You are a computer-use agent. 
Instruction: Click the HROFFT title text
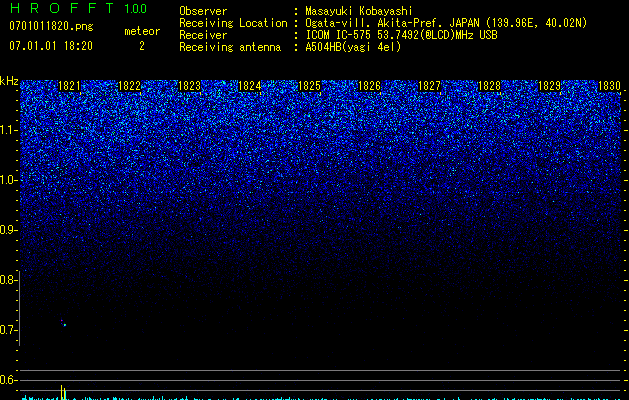pyautogui.click(x=62, y=8)
